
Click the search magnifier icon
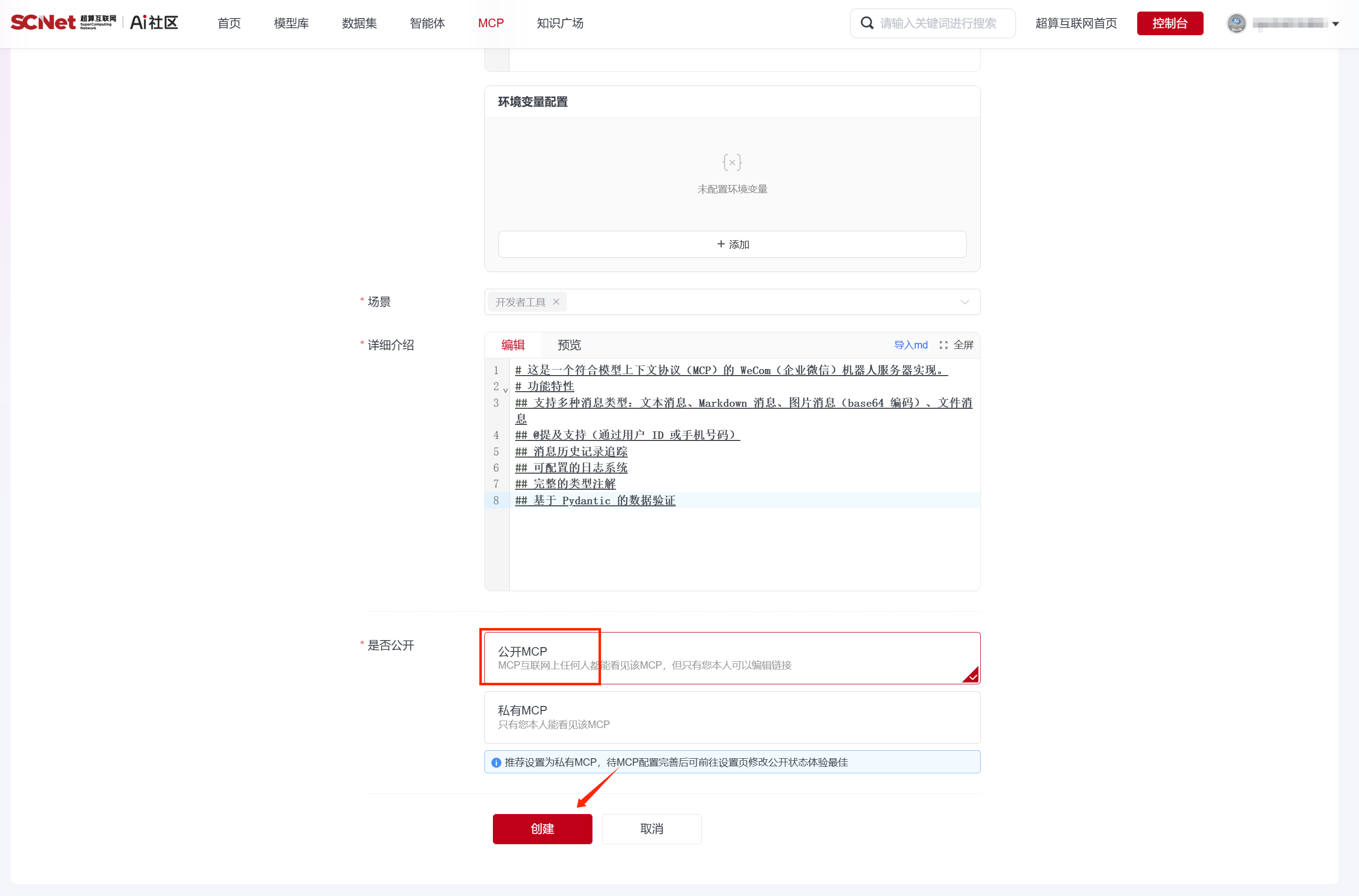pyautogui.click(x=867, y=23)
